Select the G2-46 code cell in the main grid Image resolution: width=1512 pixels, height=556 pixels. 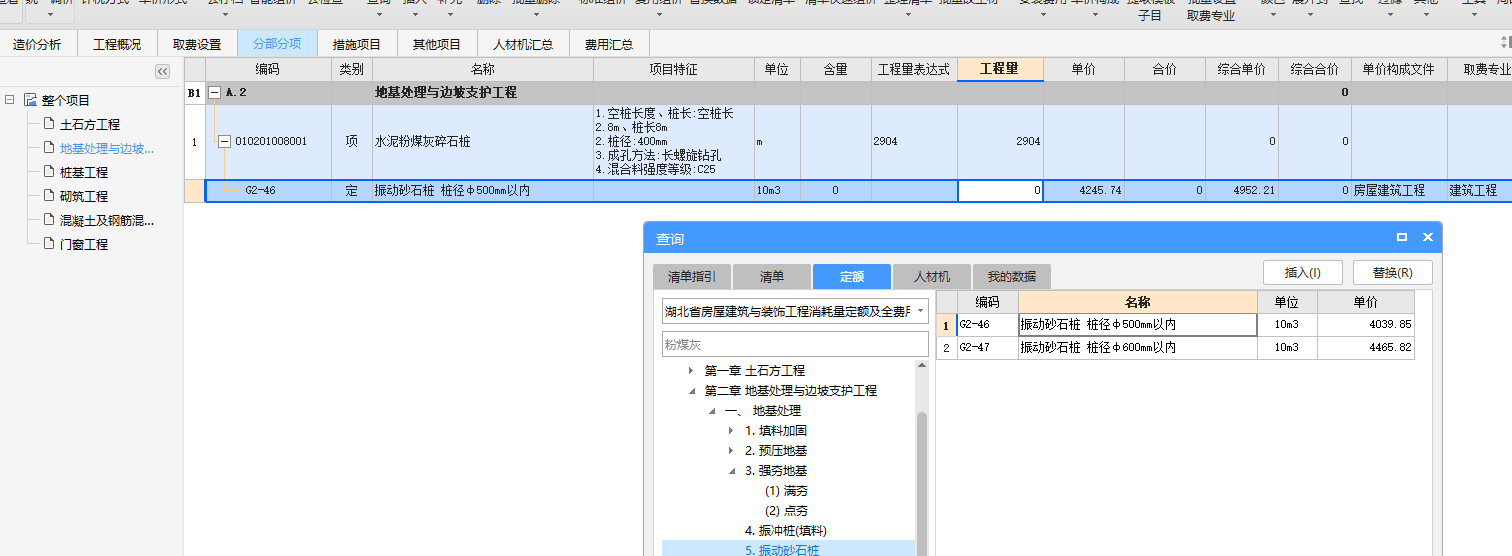point(268,190)
